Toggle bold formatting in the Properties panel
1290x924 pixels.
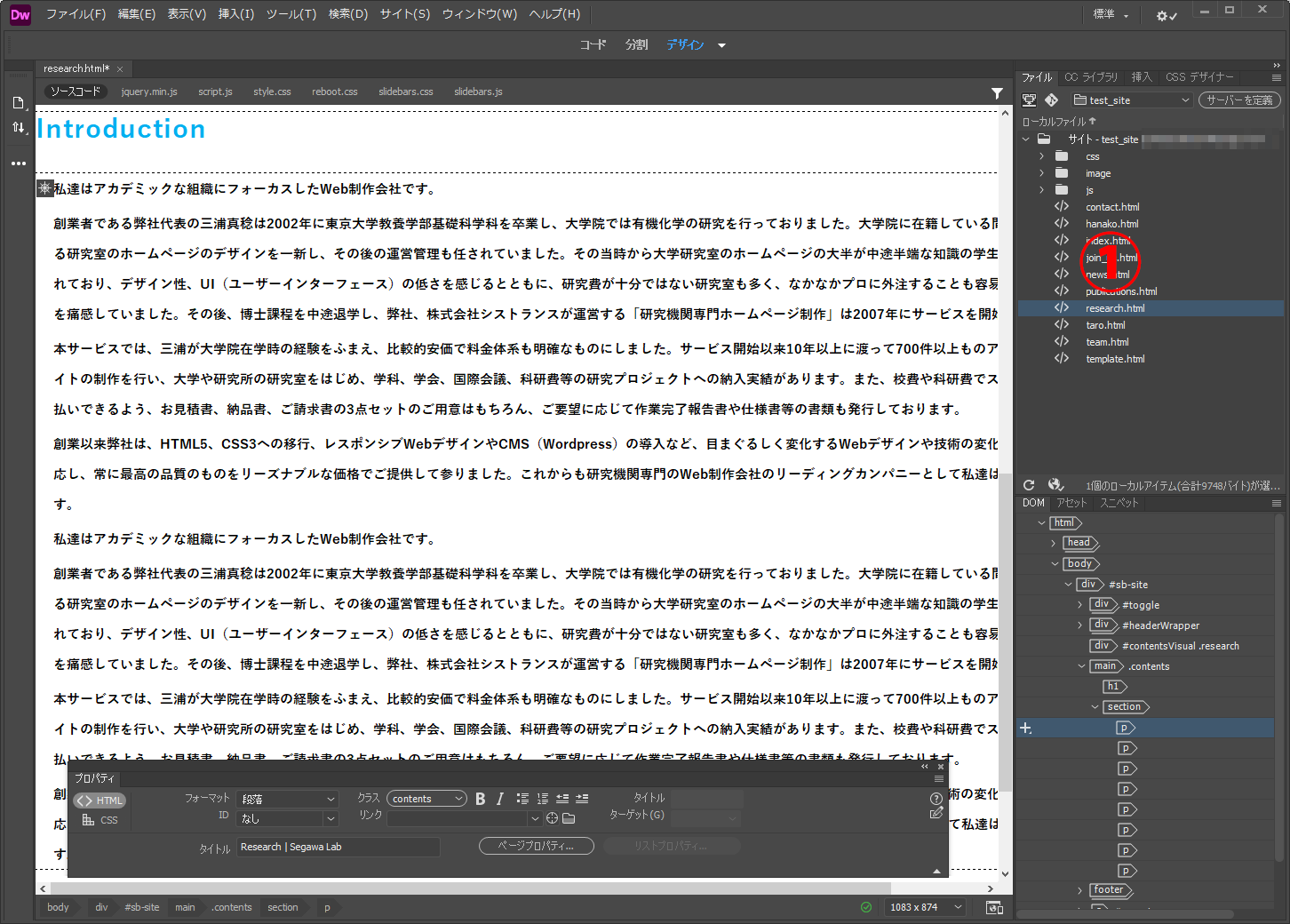(481, 799)
